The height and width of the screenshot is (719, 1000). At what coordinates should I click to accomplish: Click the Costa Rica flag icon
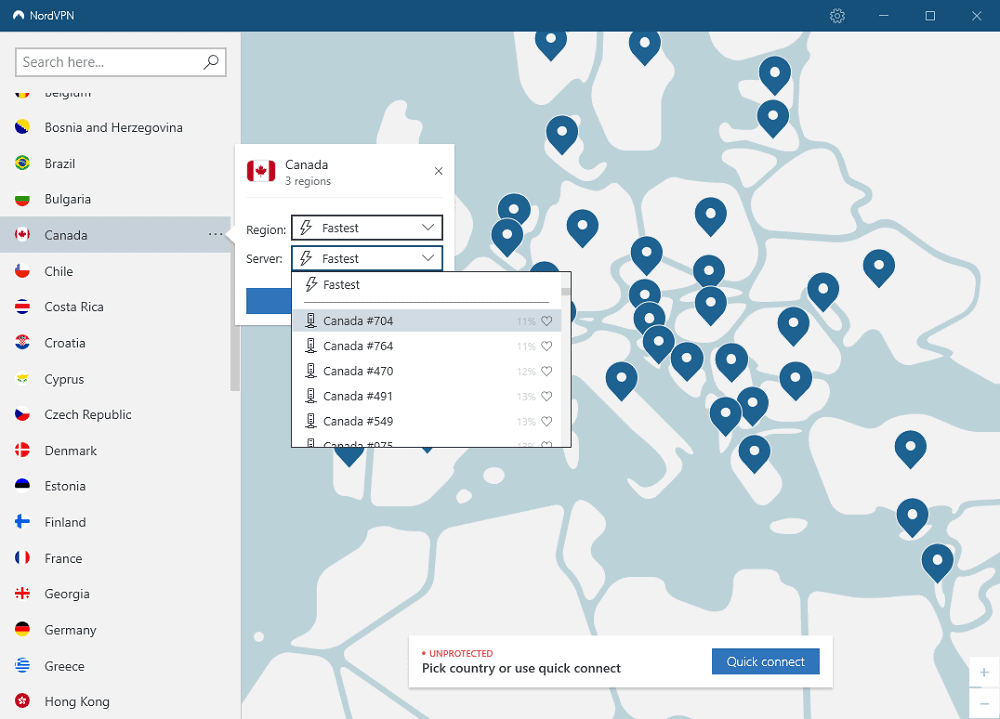(22, 307)
